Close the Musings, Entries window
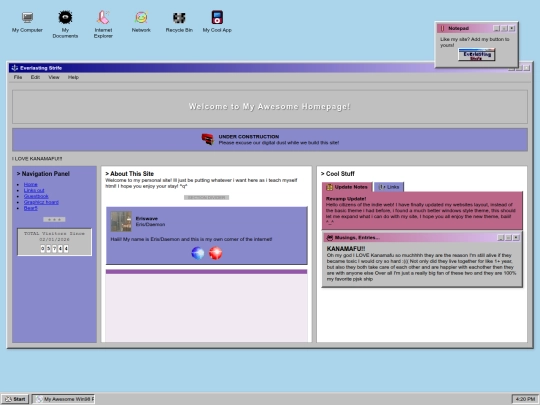 pyautogui.click(x=516, y=238)
